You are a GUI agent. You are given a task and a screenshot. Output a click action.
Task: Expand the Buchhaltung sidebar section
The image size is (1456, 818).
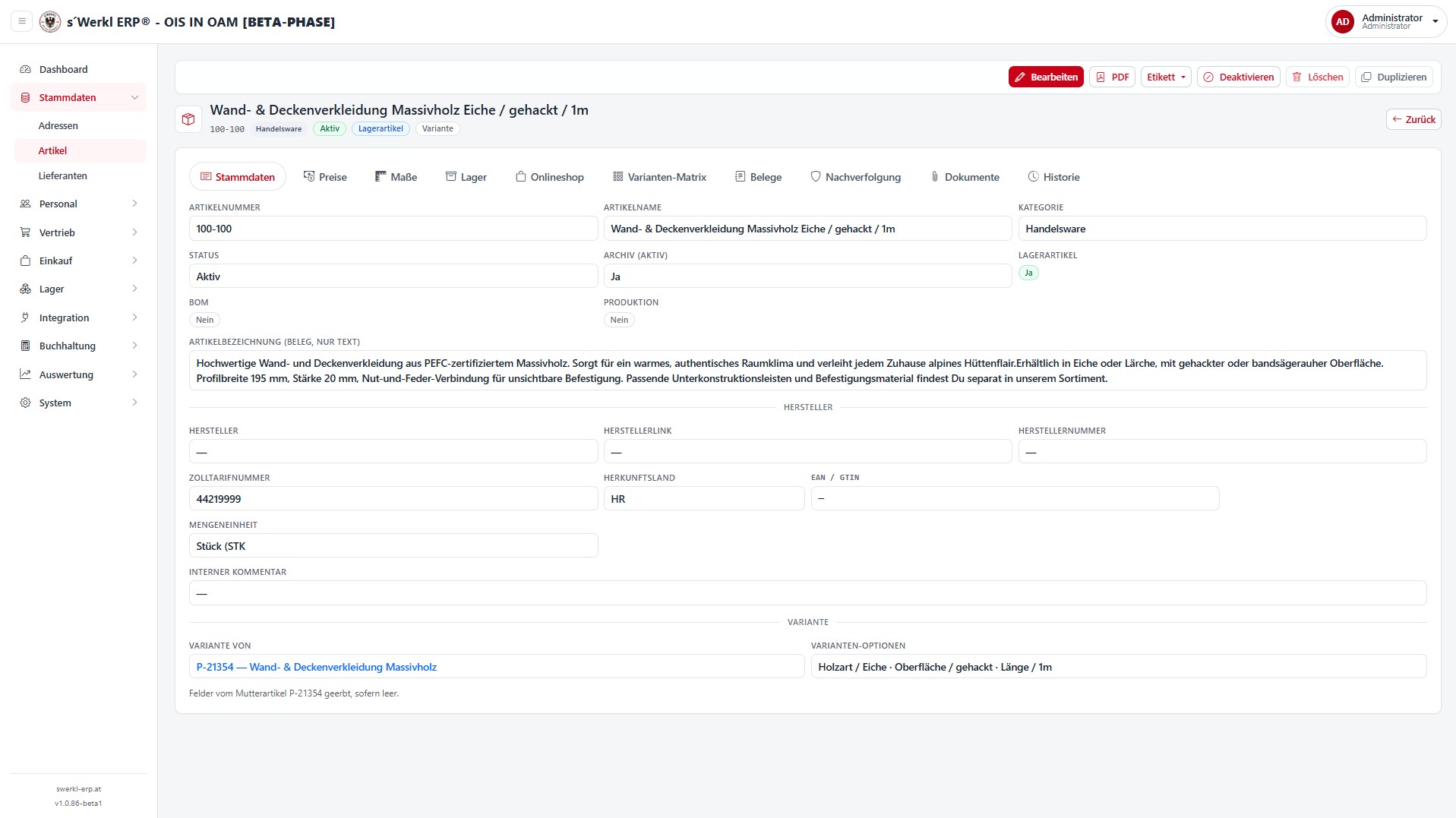click(x=78, y=346)
